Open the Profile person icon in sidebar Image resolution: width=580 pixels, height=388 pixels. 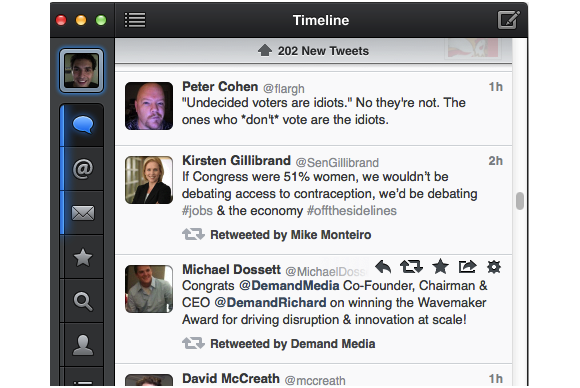pos(83,345)
